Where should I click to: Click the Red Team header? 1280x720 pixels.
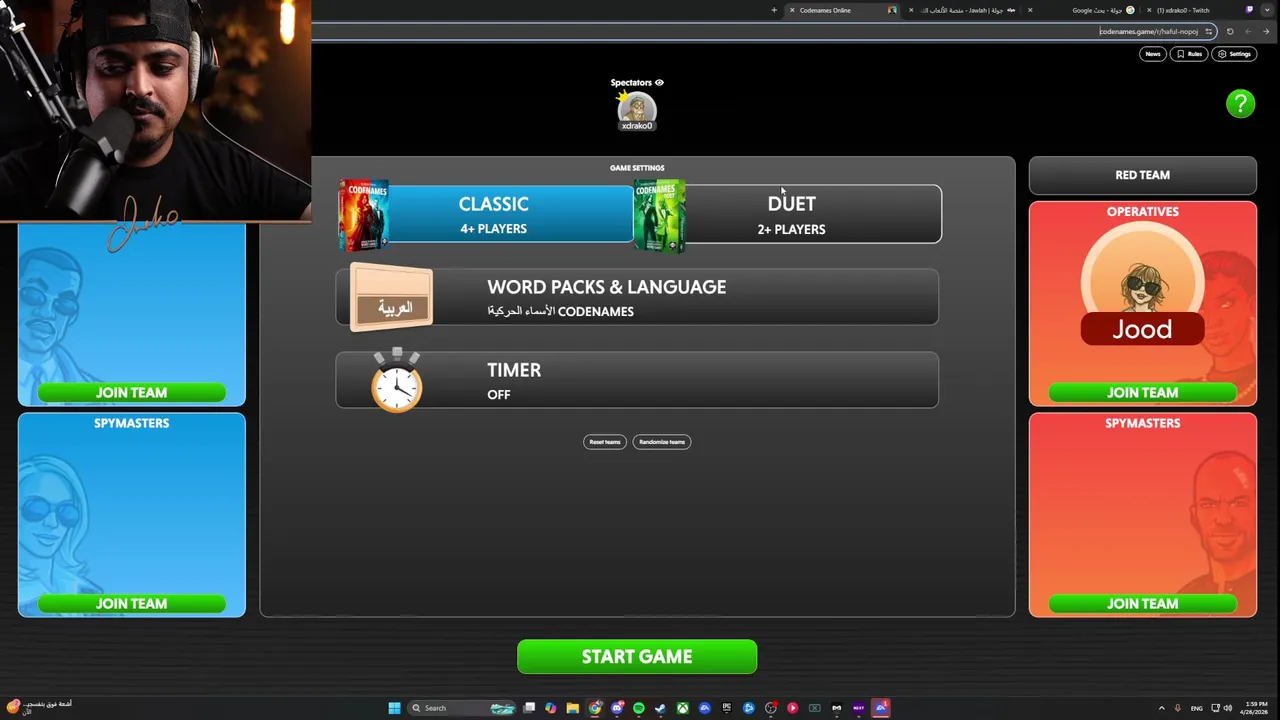(1142, 175)
